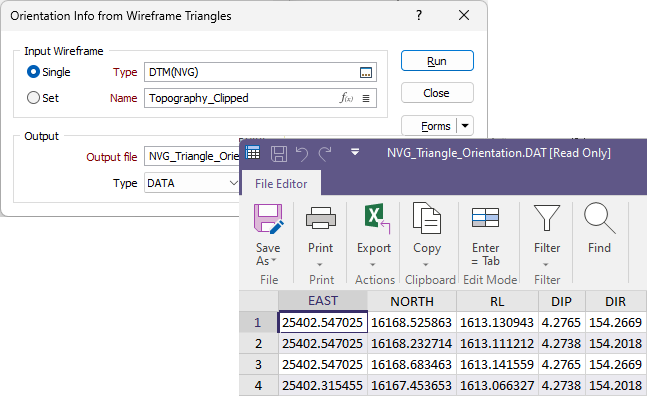Click the Copy clipboard icon
This screenshot has width=647, height=396.
point(427,218)
